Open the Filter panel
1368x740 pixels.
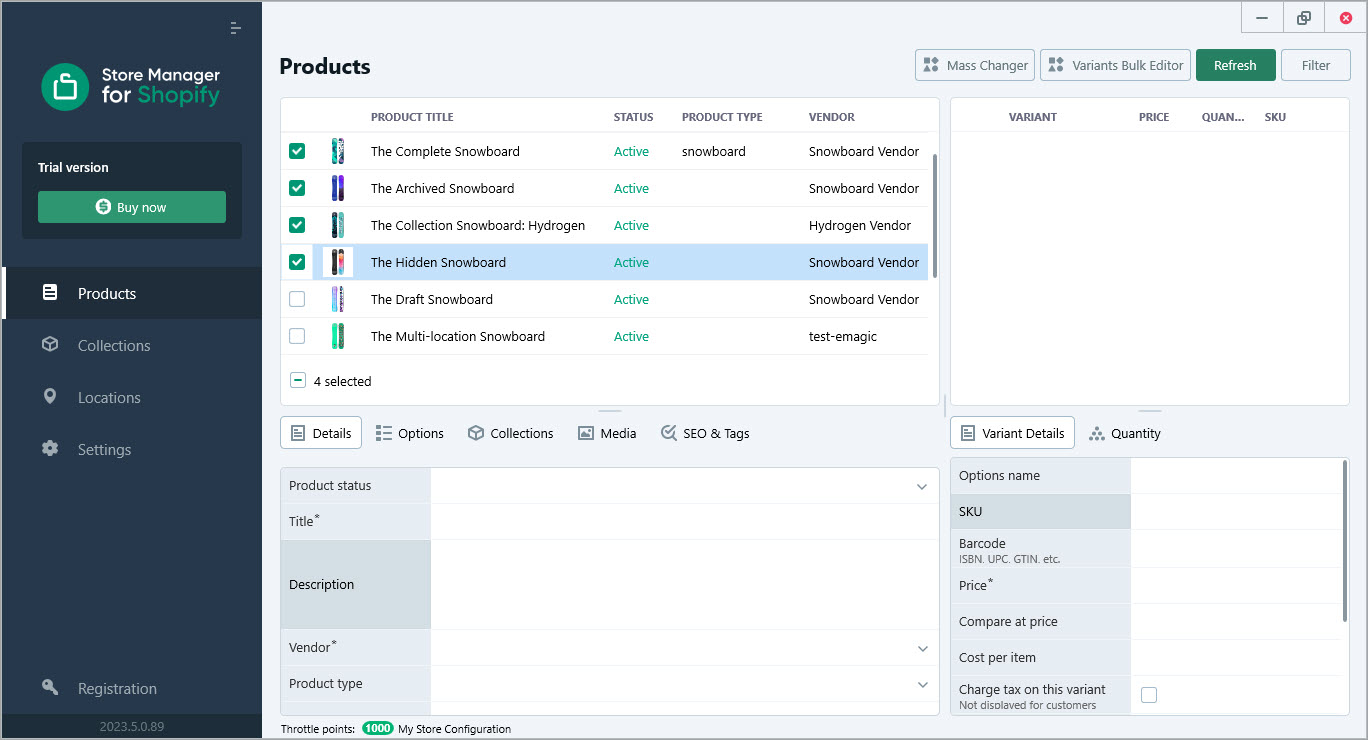pyautogui.click(x=1316, y=65)
